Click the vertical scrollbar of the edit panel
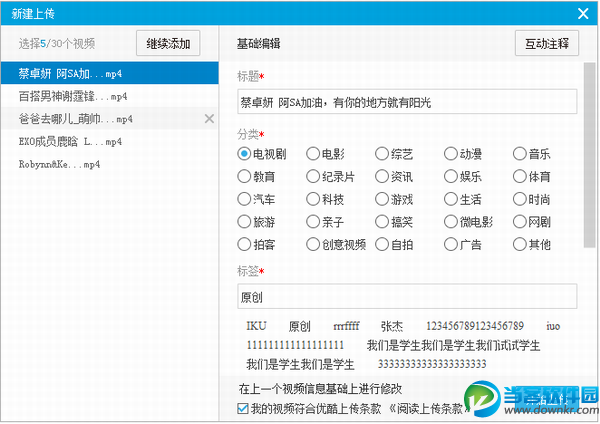Viewport: 600px width, 424px height. click(x=589, y=155)
